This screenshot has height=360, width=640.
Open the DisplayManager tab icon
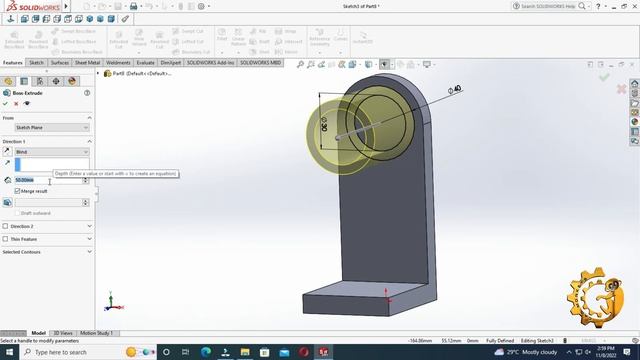(72, 81)
